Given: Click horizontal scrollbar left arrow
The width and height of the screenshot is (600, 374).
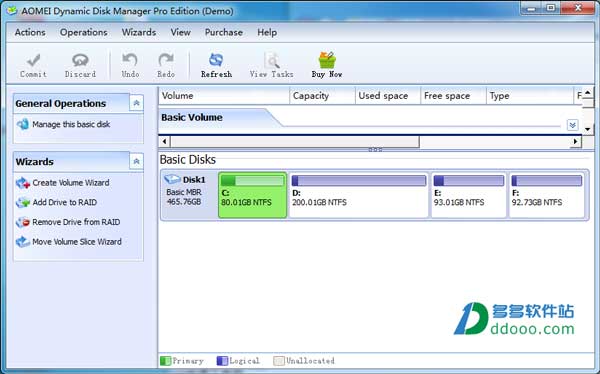Looking at the screenshot, I should (x=165, y=141).
